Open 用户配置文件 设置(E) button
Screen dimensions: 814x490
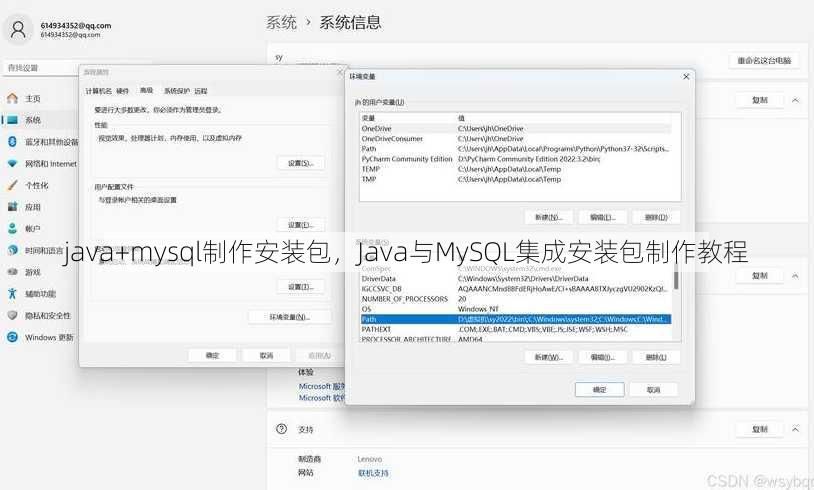(x=301, y=225)
